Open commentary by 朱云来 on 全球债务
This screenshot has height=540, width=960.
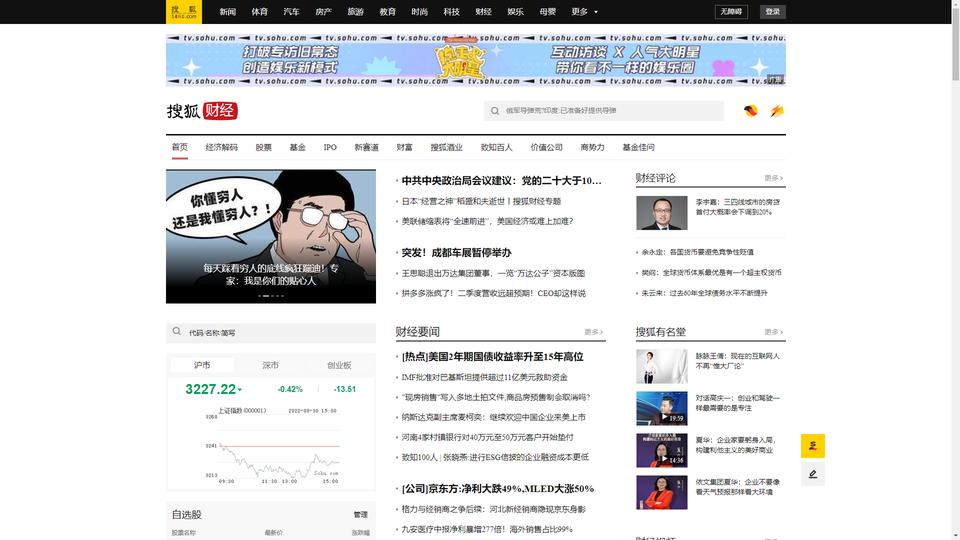coord(704,293)
